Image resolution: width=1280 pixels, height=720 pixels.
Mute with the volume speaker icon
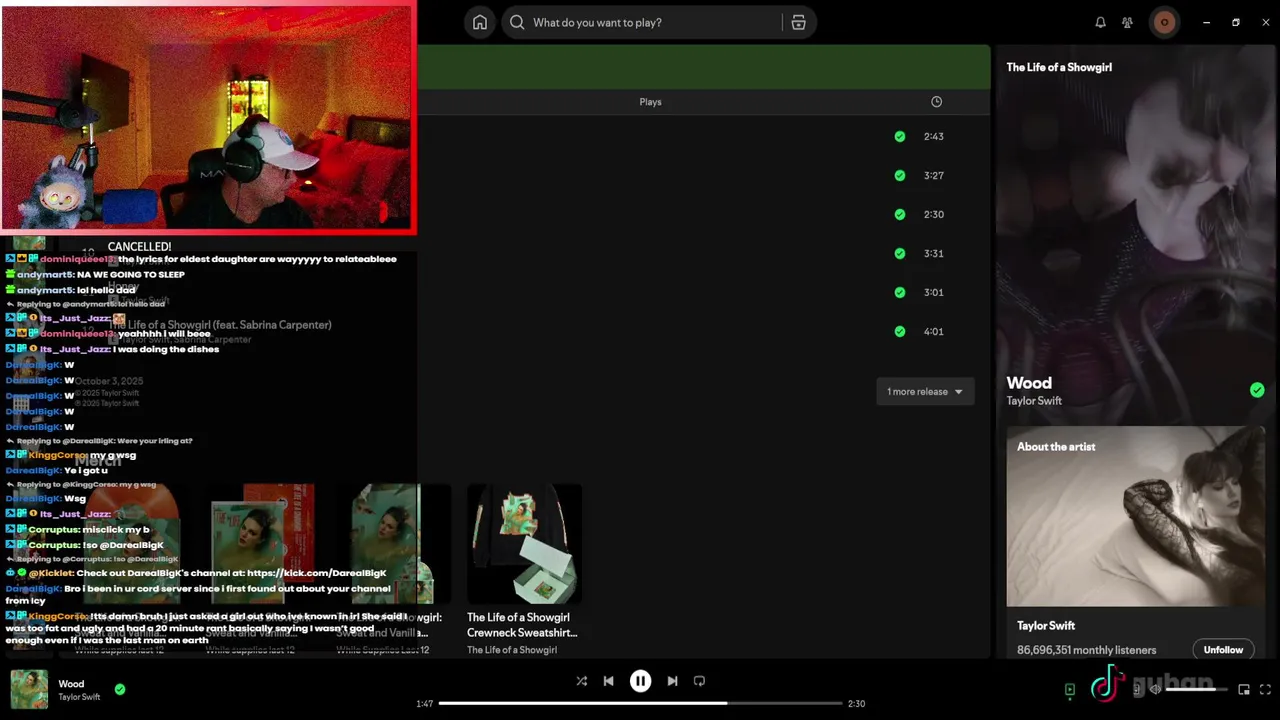point(1154,689)
